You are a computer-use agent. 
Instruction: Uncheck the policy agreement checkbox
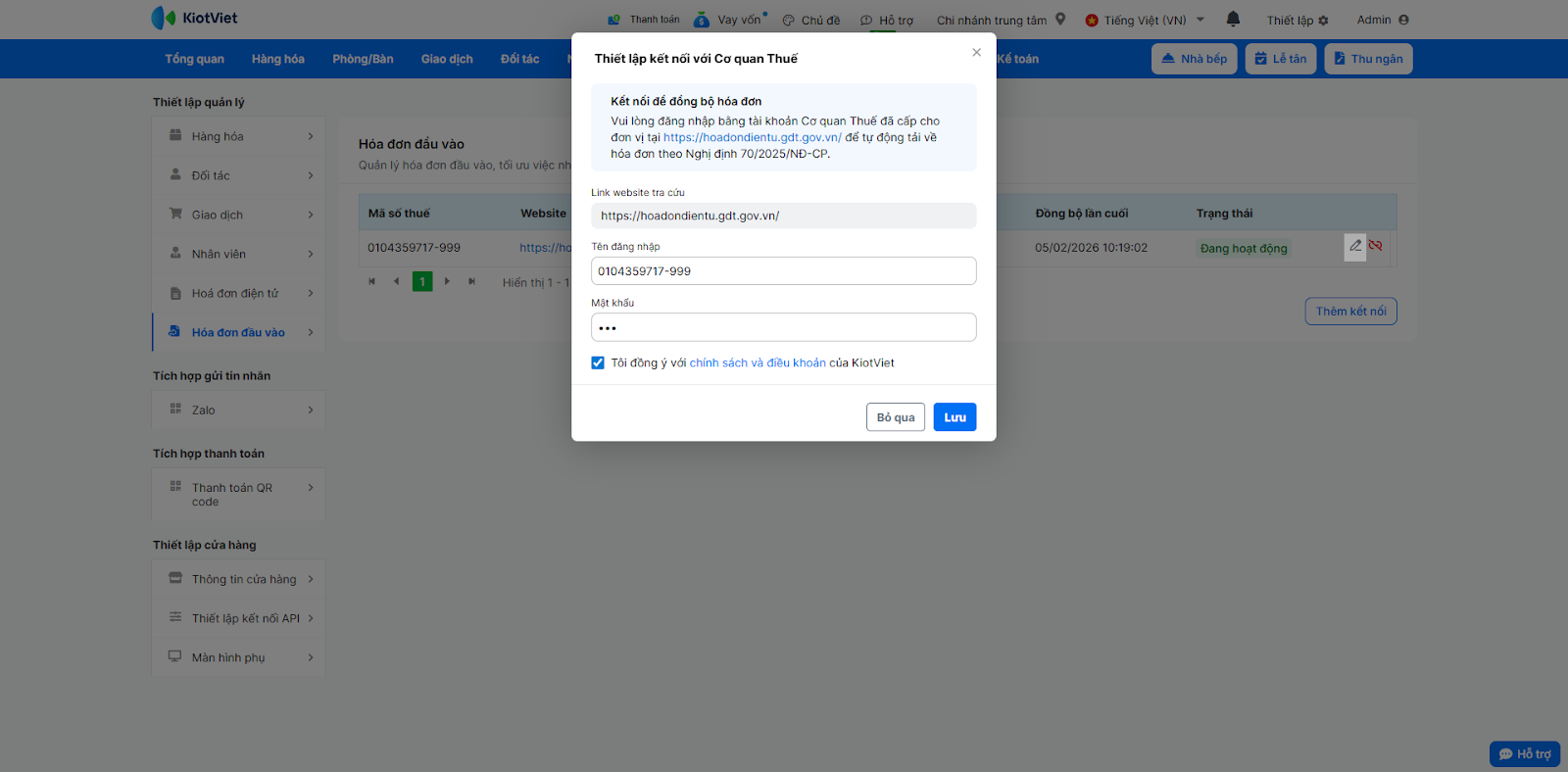[598, 362]
